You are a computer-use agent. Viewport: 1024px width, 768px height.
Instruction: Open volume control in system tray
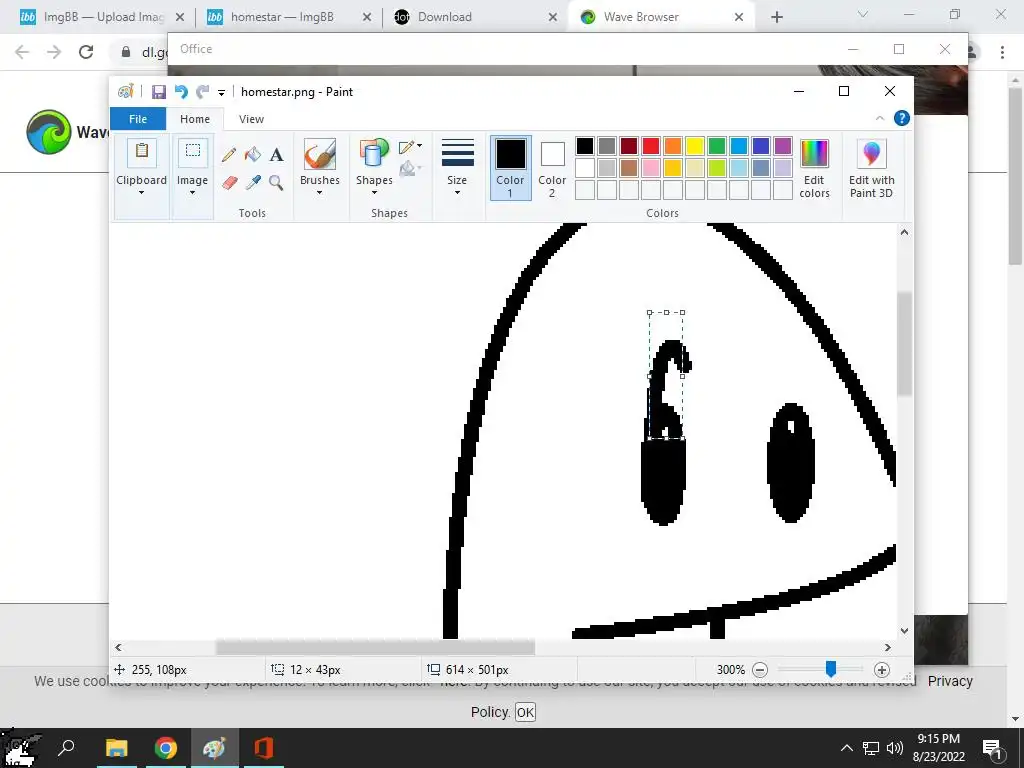894,748
